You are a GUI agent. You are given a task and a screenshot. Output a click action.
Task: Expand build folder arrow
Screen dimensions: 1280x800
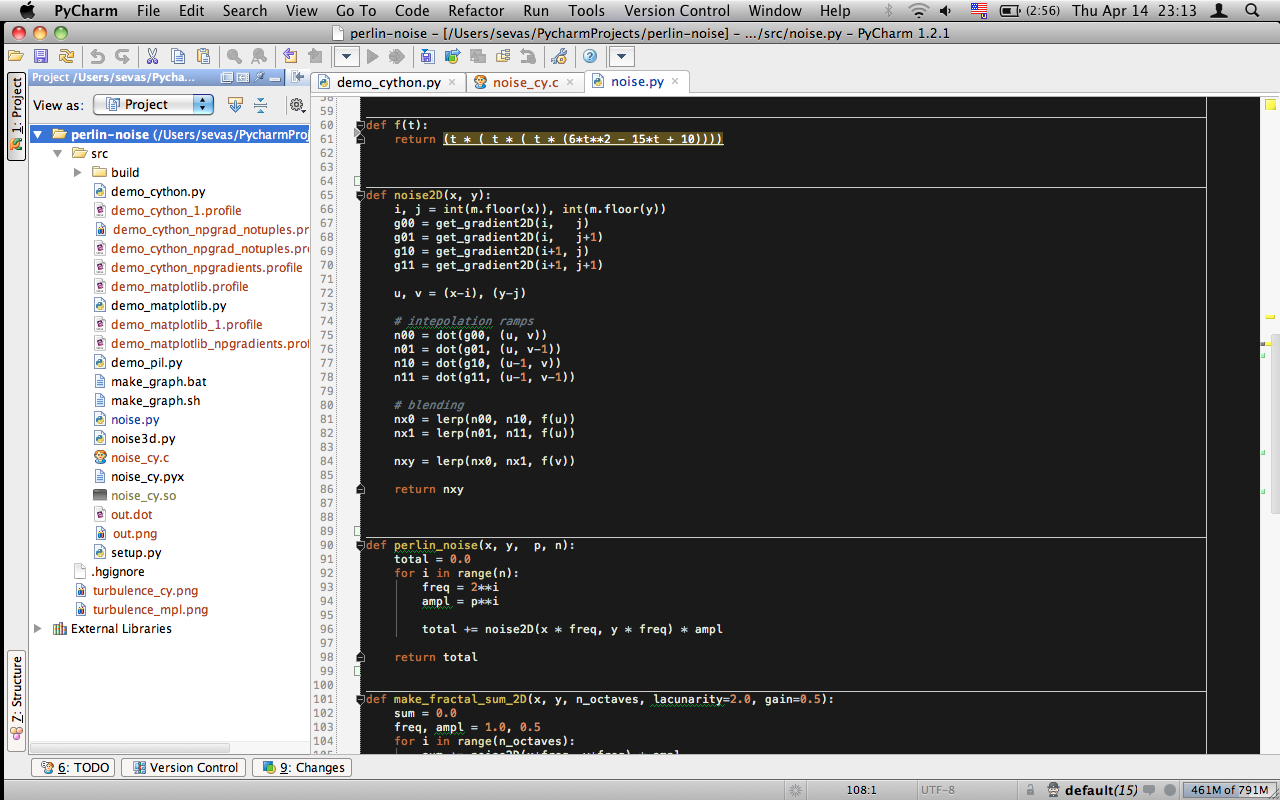point(77,172)
